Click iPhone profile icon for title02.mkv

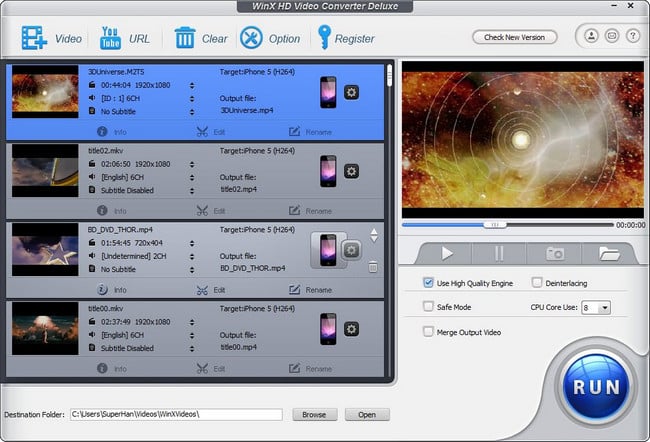click(x=328, y=171)
